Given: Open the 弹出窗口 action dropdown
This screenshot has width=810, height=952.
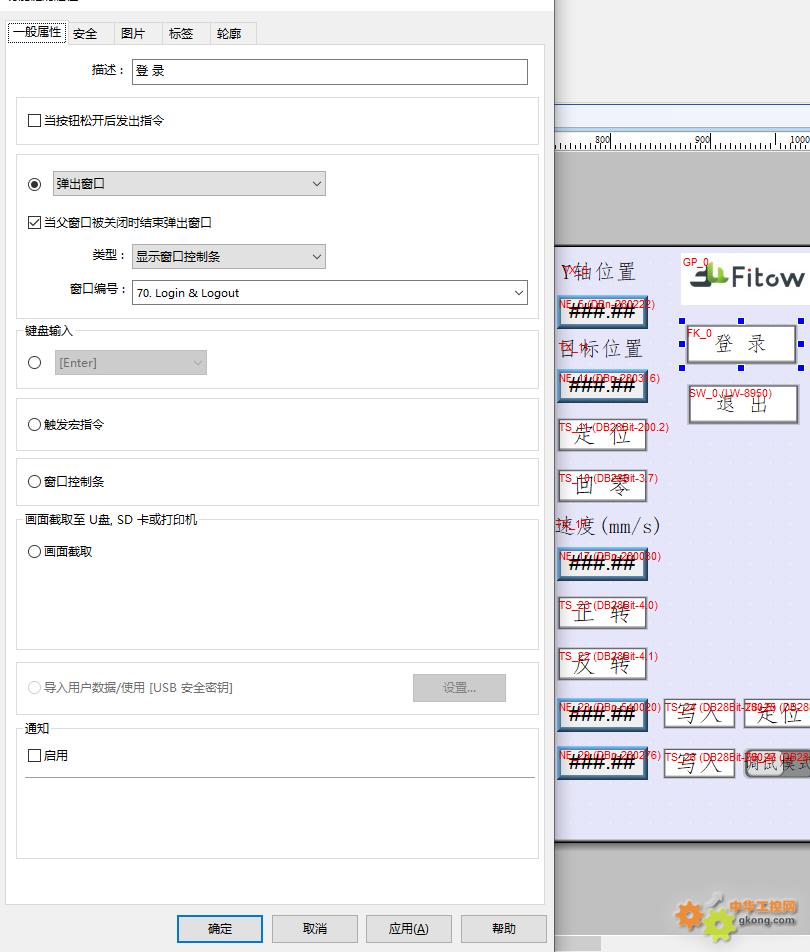Looking at the screenshot, I should click(189, 184).
